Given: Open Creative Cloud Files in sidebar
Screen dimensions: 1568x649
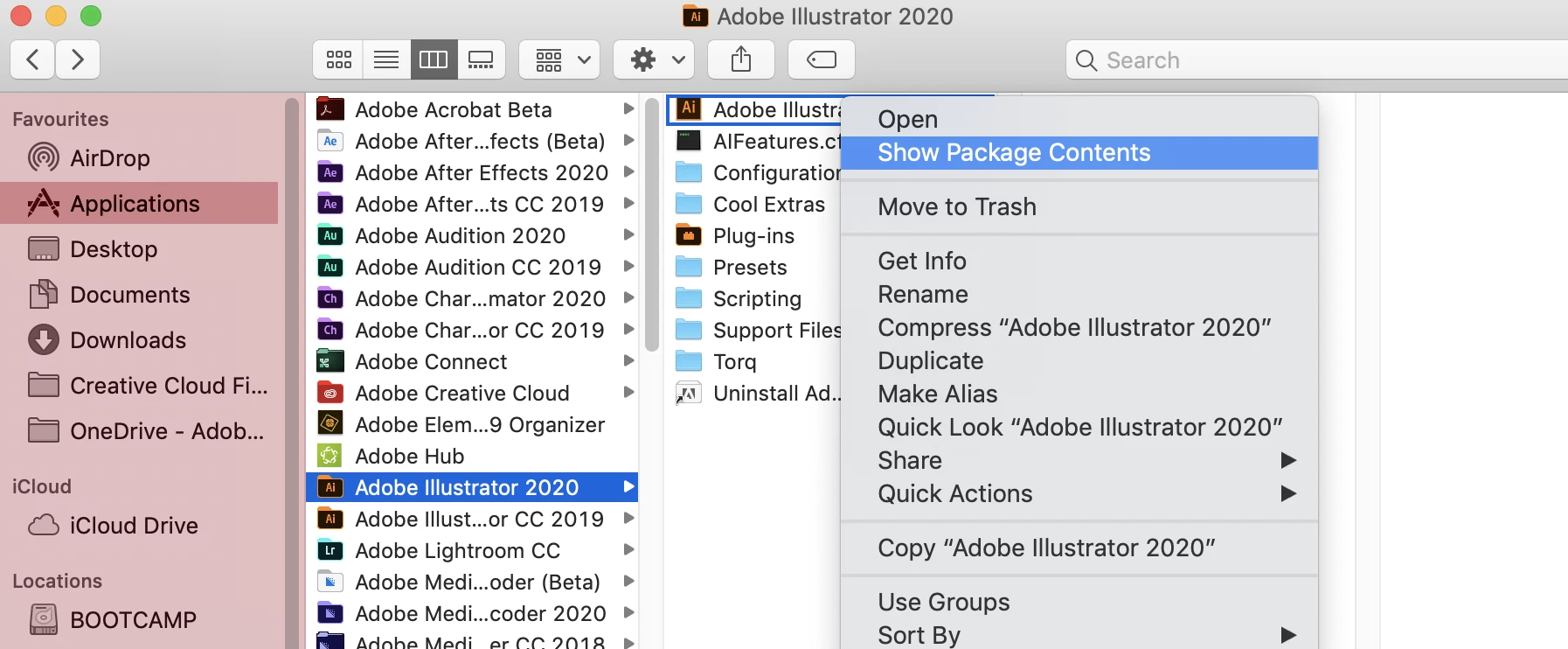Looking at the screenshot, I should (140, 386).
